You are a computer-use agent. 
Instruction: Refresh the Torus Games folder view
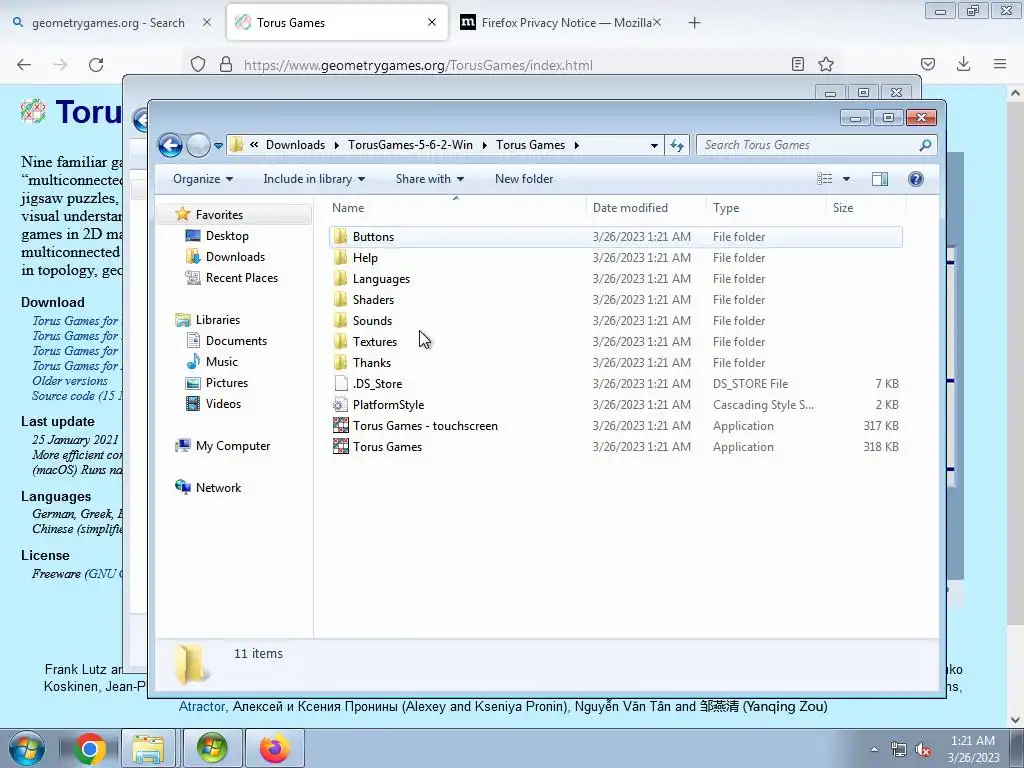(x=677, y=145)
